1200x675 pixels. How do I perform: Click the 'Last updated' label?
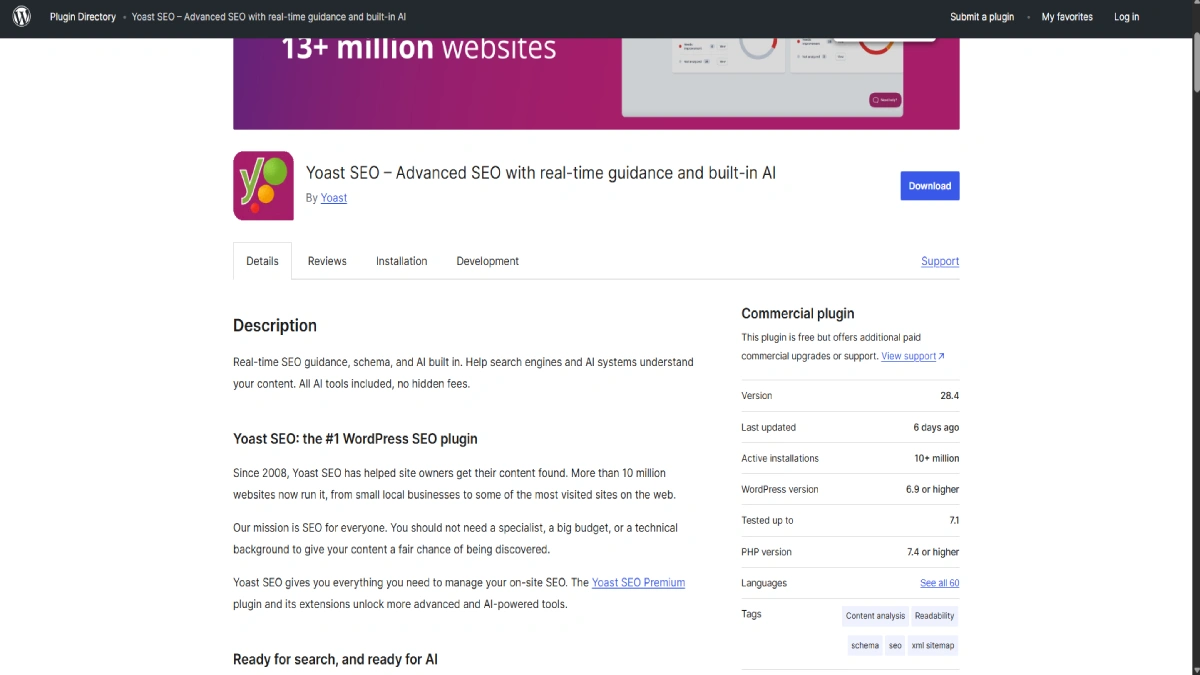click(769, 427)
